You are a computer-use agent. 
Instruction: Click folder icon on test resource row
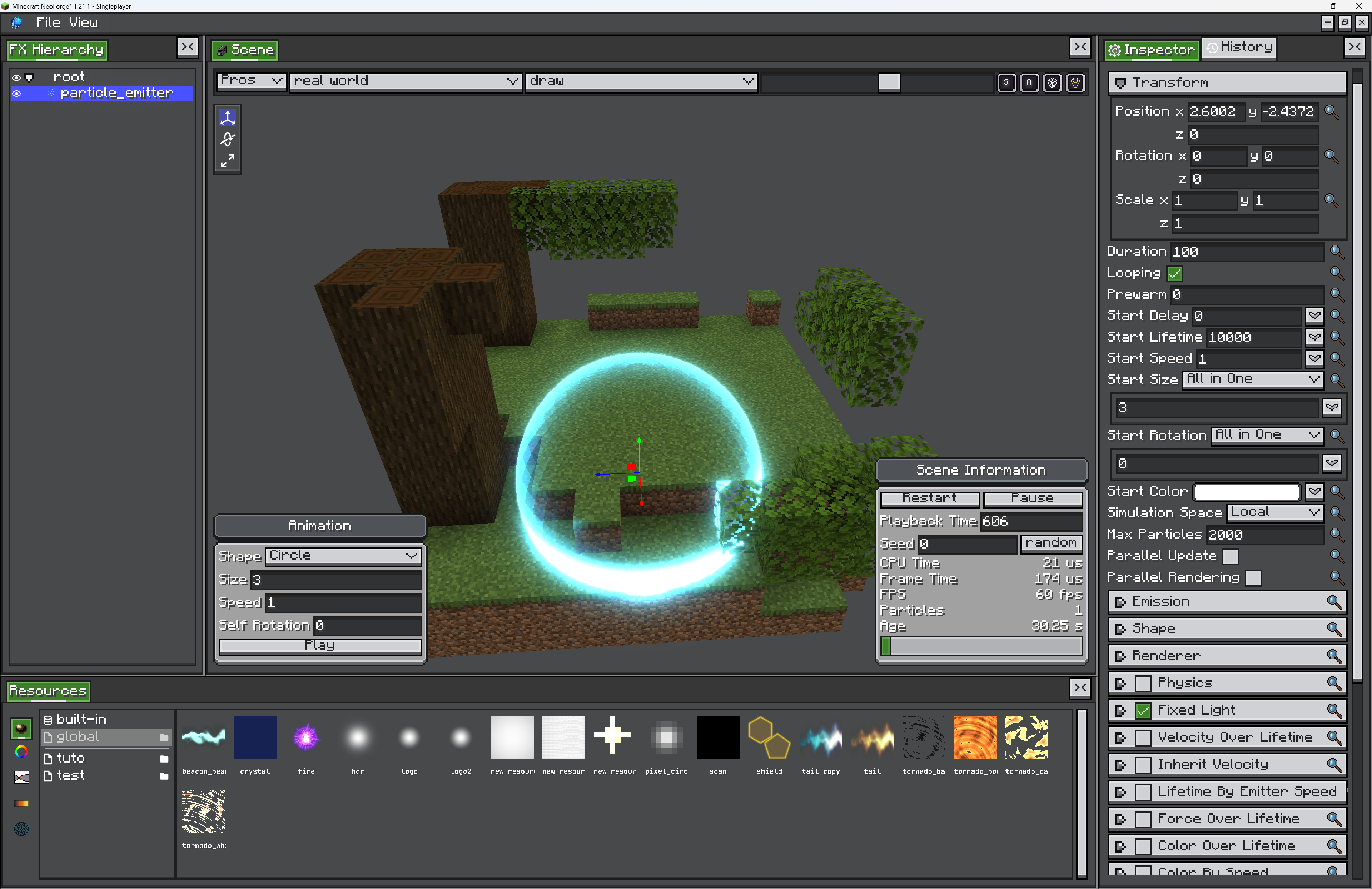pos(164,776)
